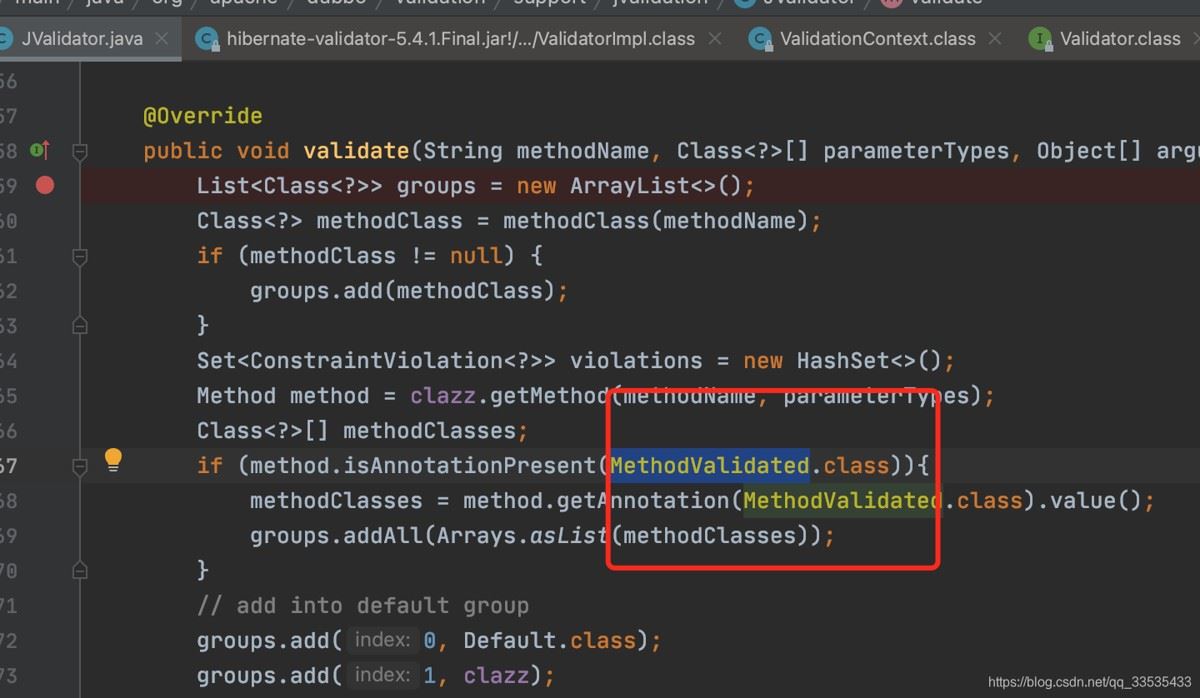Click the @Override annotation
This screenshot has height=698, width=1200.
(x=203, y=116)
